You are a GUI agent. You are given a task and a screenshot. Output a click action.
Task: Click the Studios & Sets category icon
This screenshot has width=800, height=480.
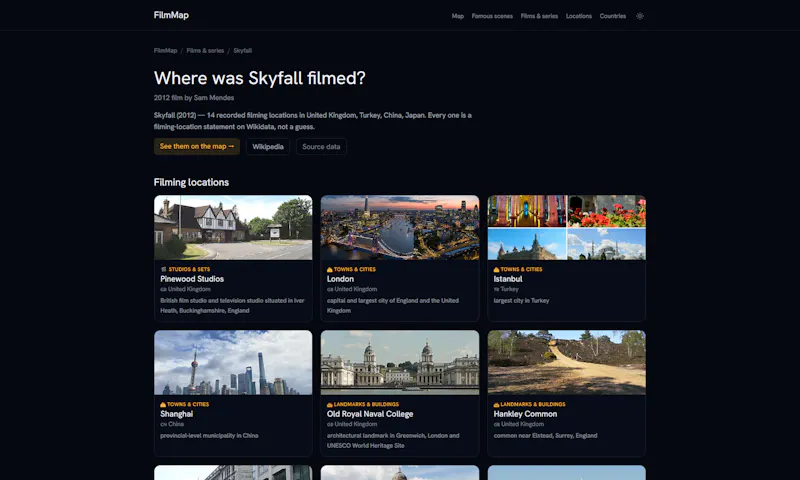click(163, 269)
